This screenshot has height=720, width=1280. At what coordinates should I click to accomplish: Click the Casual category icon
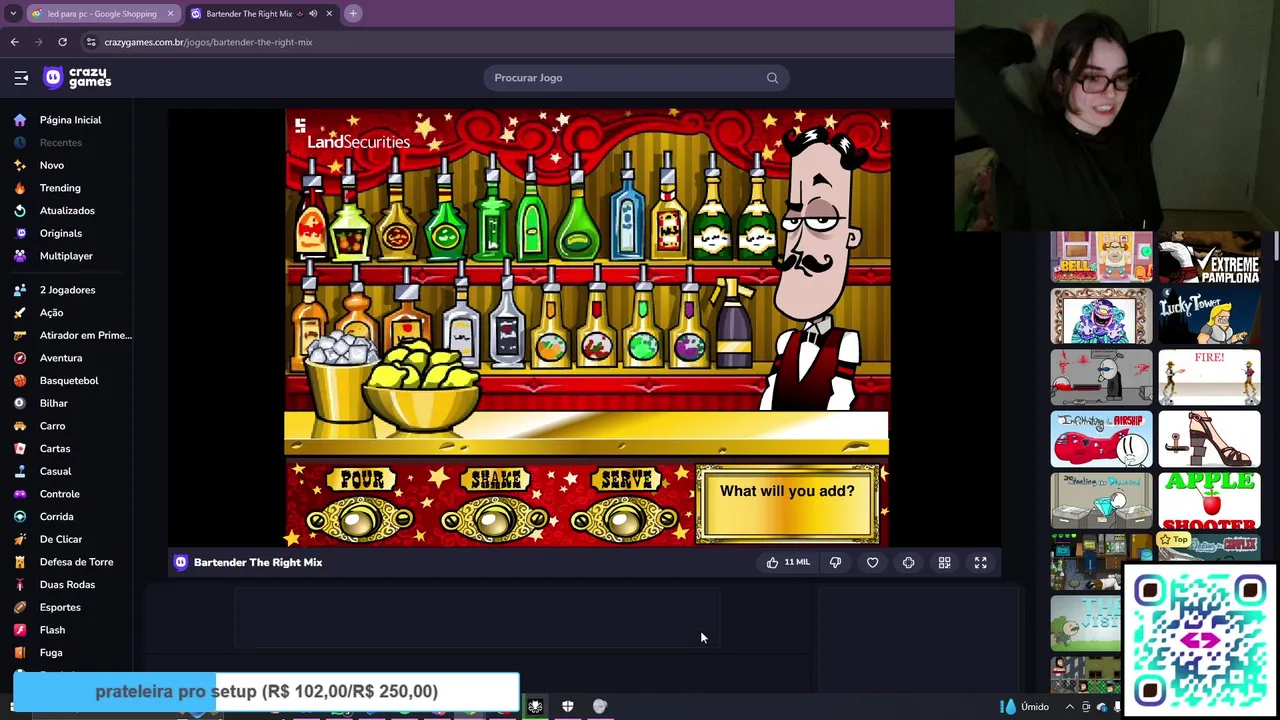pyautogui.click(x=20, y=472)
